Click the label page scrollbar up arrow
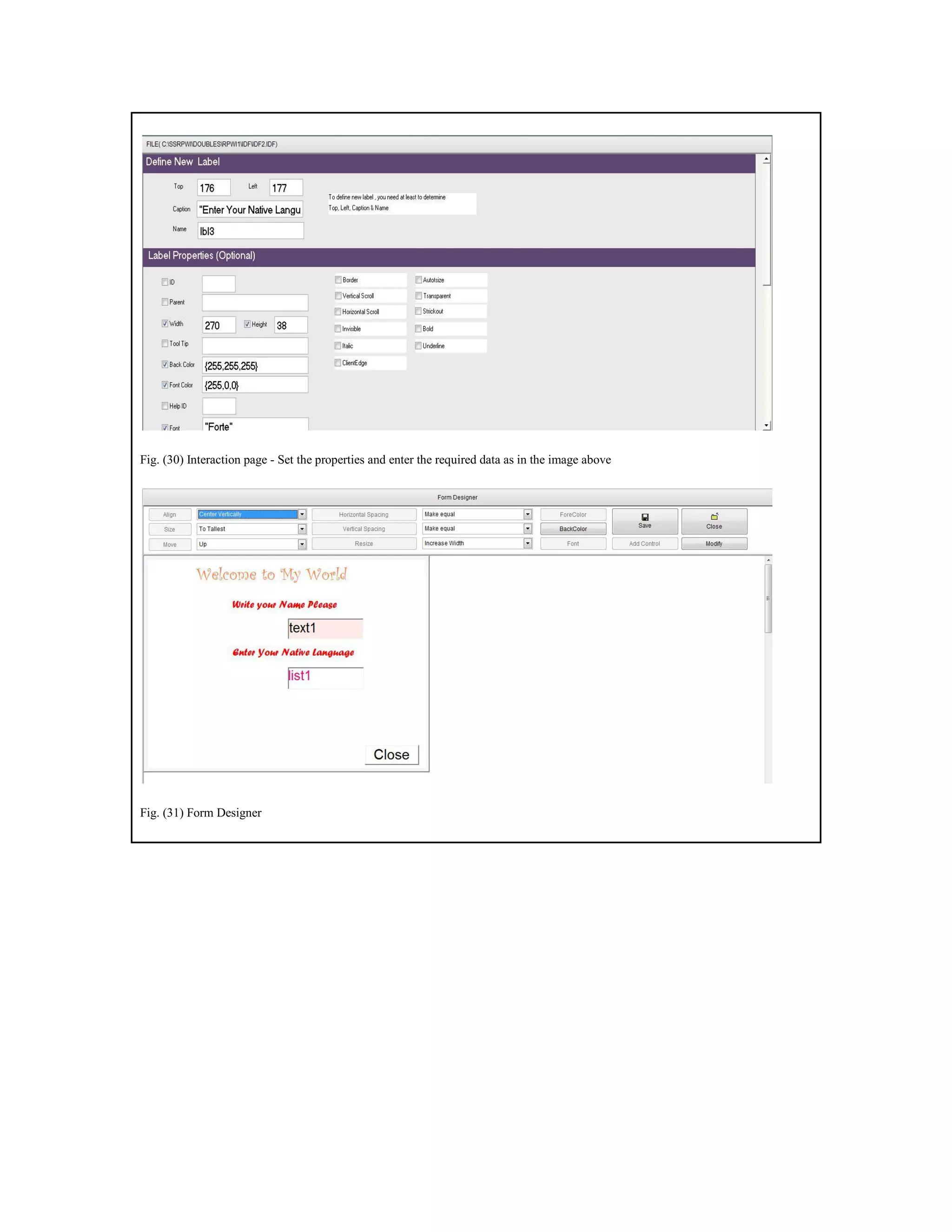This screenshot has width=952, height=1232. 767,159
